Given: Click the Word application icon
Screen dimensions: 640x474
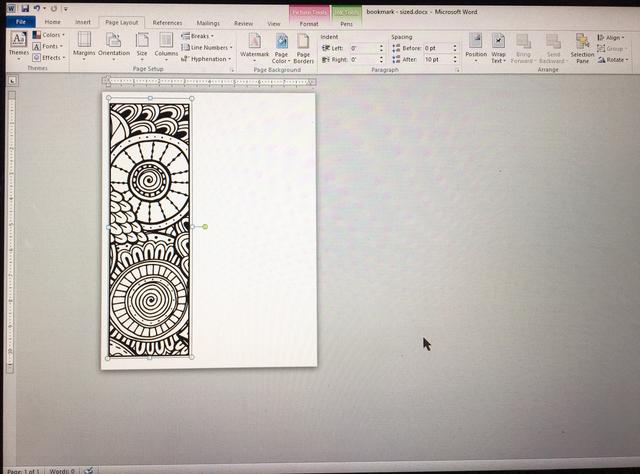Looking at the screenshot, I should tap(11, 9).
